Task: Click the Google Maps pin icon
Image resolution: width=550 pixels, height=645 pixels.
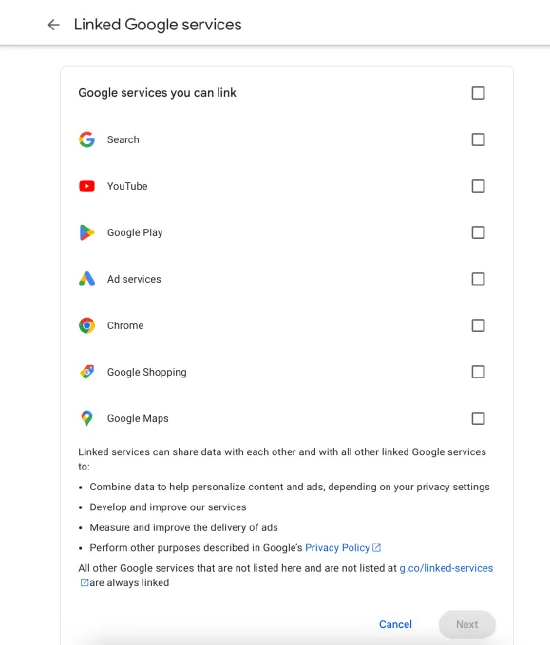Action: point(87,418)
